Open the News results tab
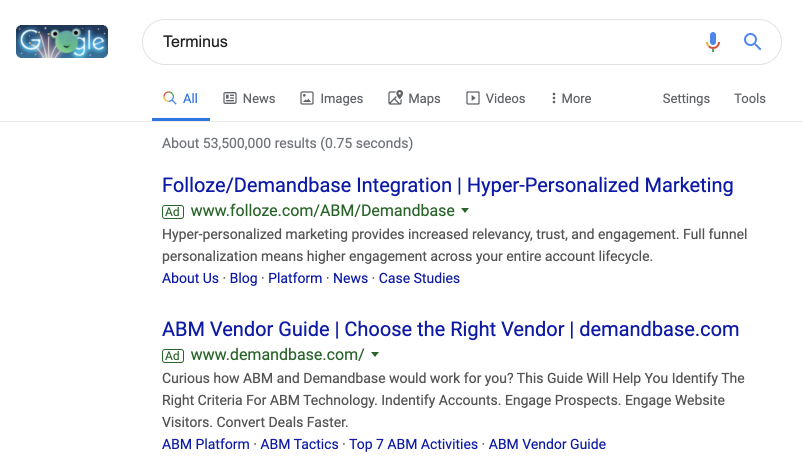Viewport: 803px width, 474px height. [248, 98]
